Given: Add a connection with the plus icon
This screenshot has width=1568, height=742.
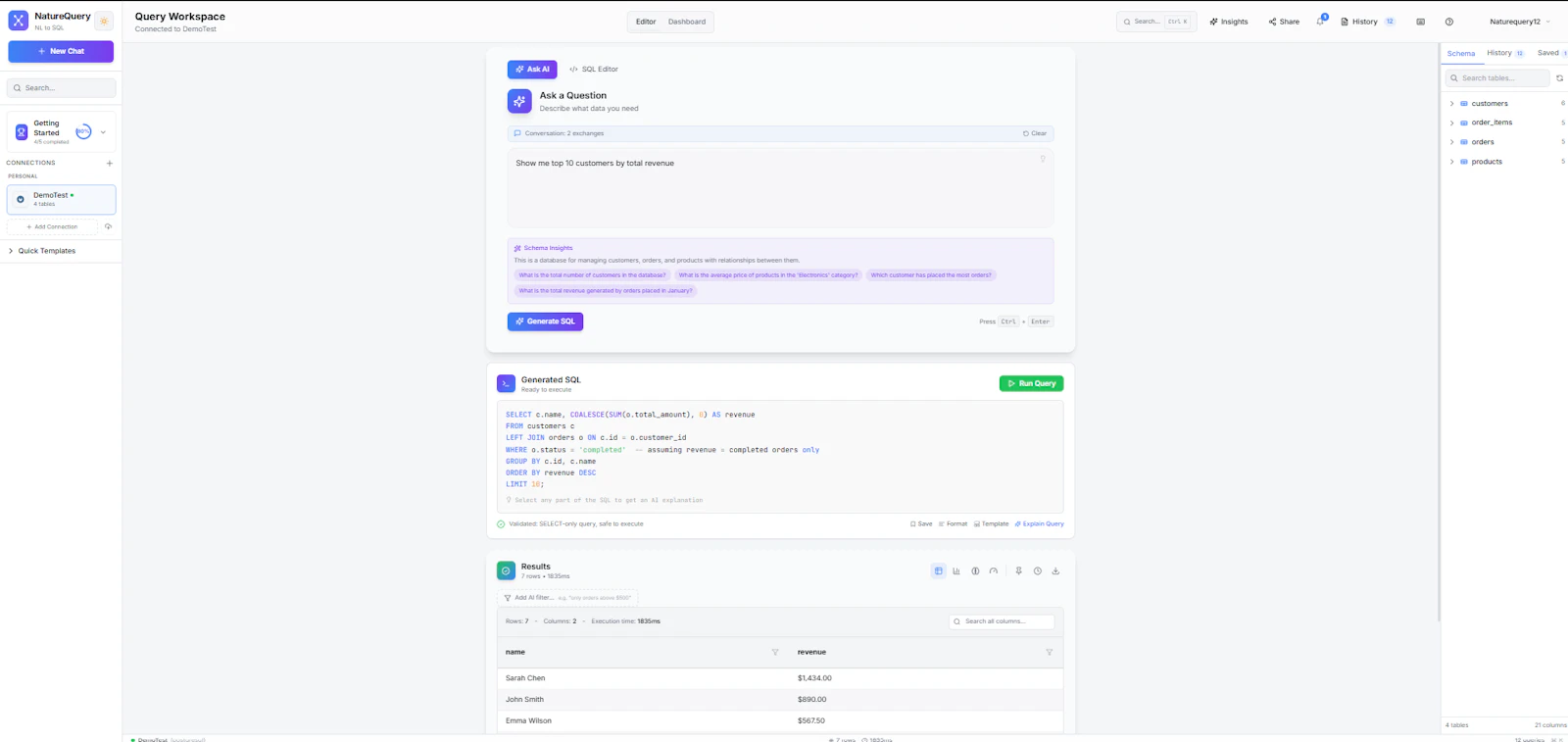Looking at the screenshot, I should point(110,163).
